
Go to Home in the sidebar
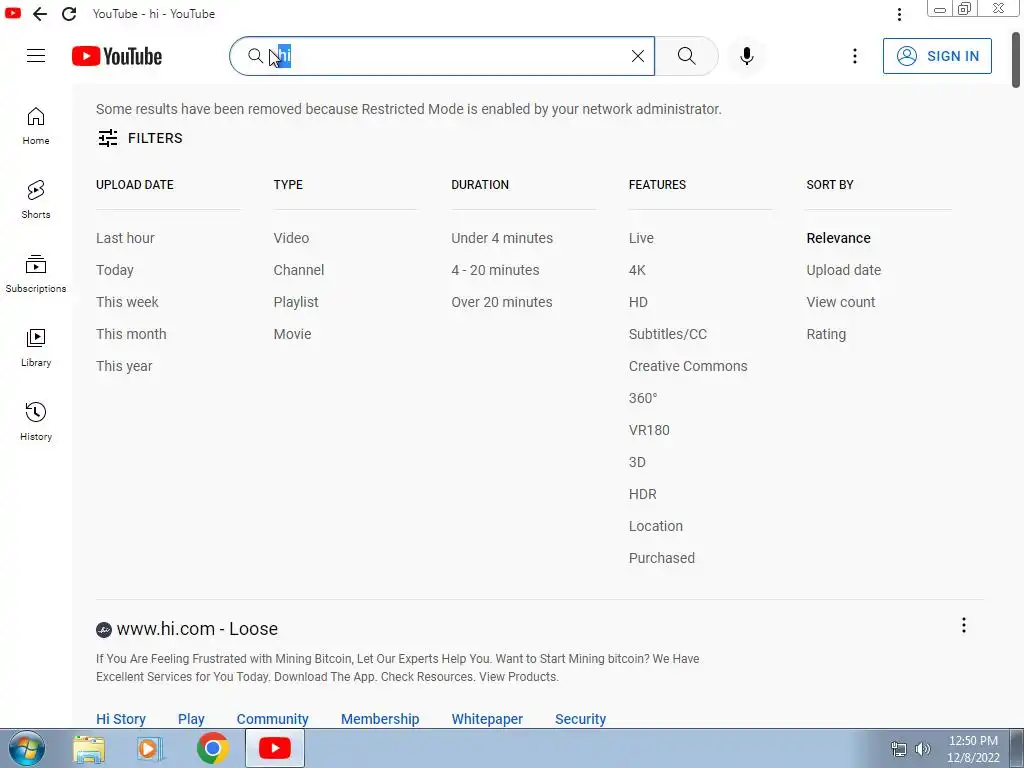(x=36, y=126)
